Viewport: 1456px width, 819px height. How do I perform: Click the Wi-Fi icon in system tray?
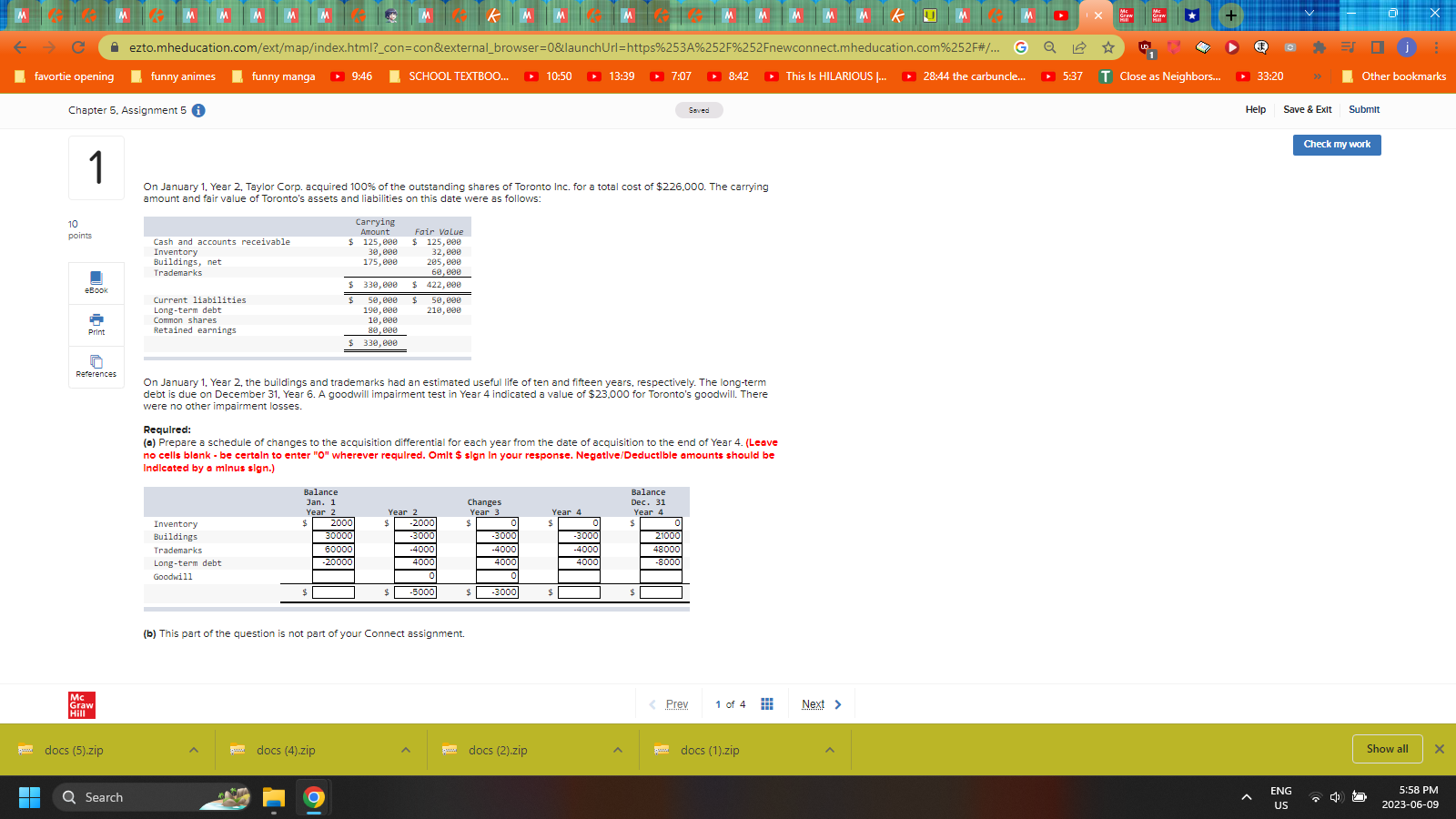[x=1315, y=797]
